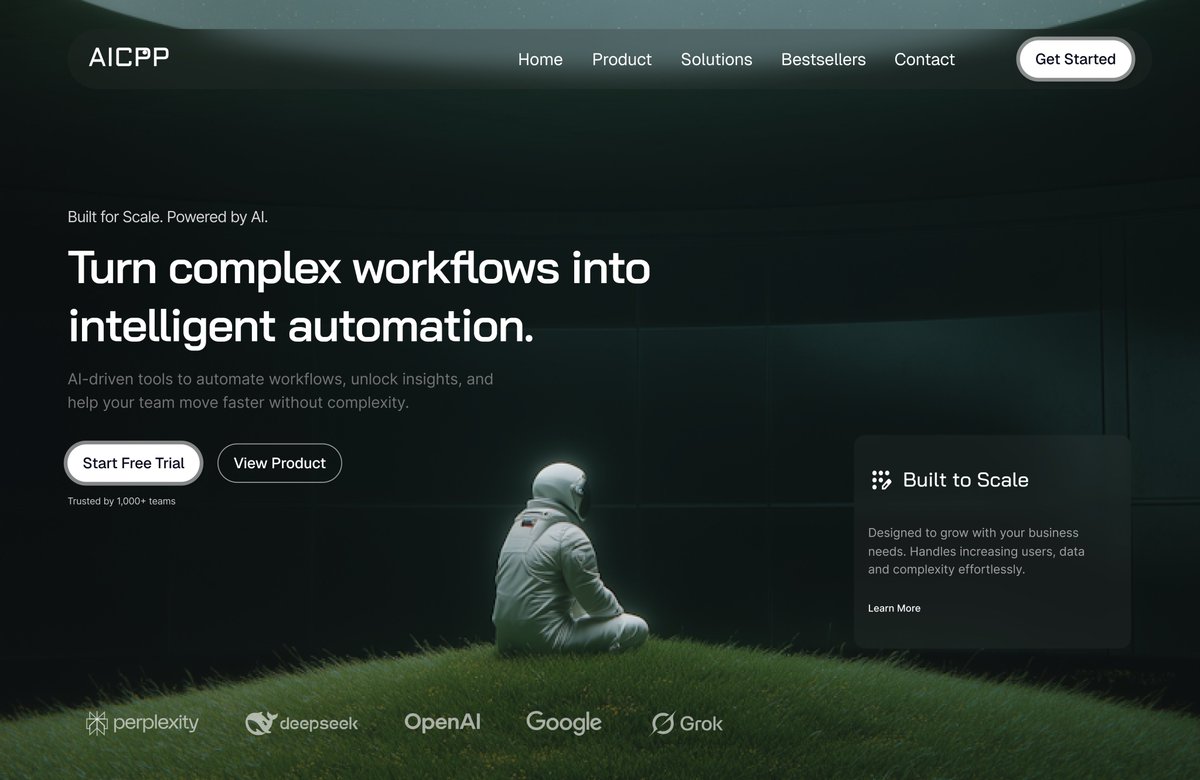Open the Contact page link

[924, 59]
